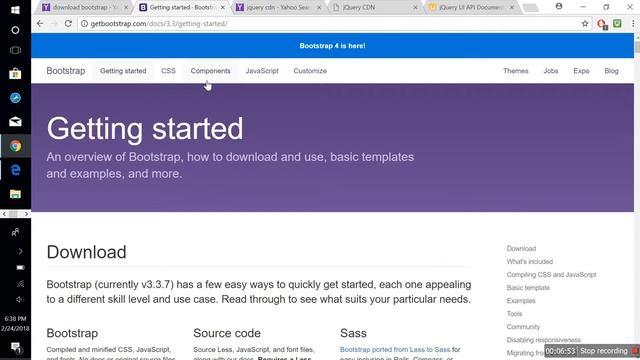Jump to Disabling responsiveness in sidebar
The image size is (640, 360).
pyautogui.click(x=544, y=340)
